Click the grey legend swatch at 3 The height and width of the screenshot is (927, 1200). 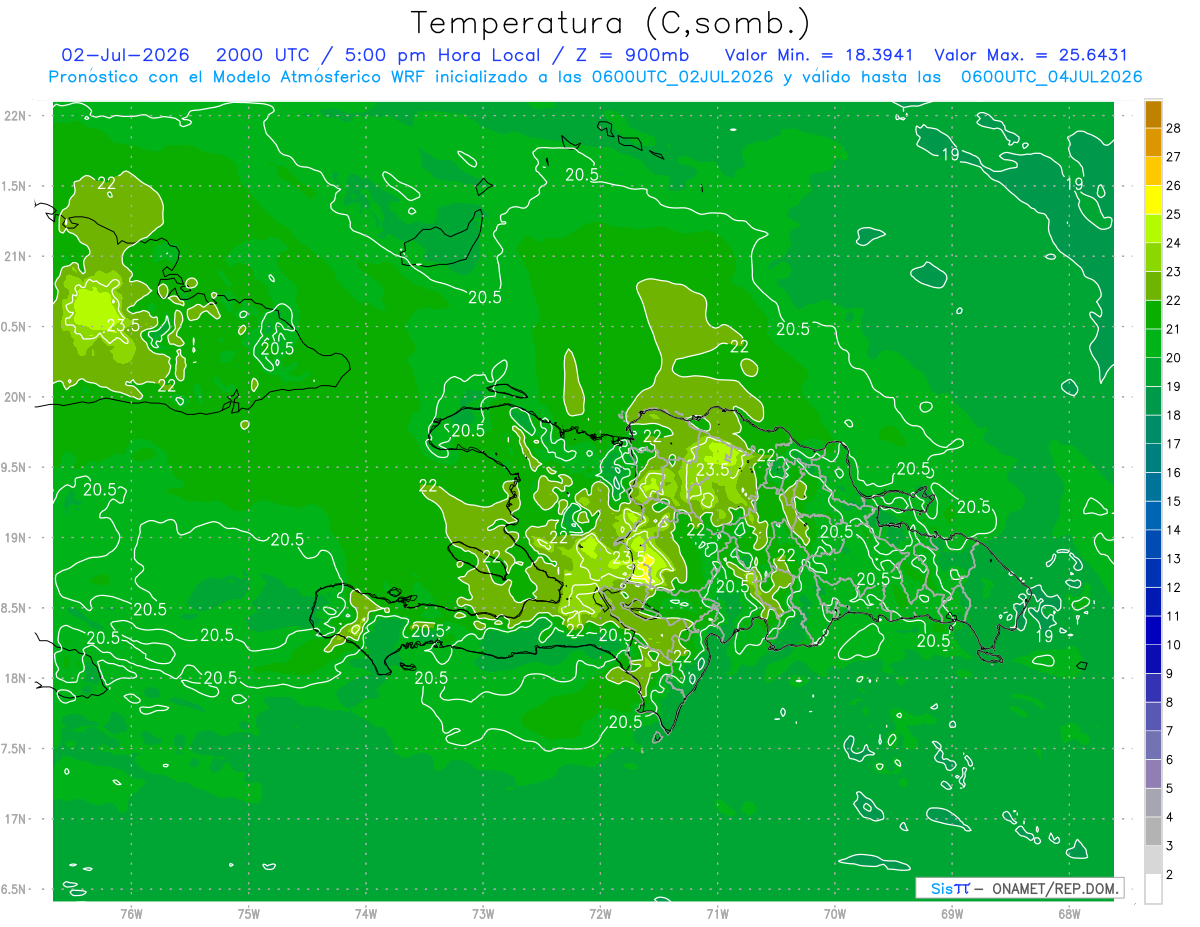pos(1153,832)
